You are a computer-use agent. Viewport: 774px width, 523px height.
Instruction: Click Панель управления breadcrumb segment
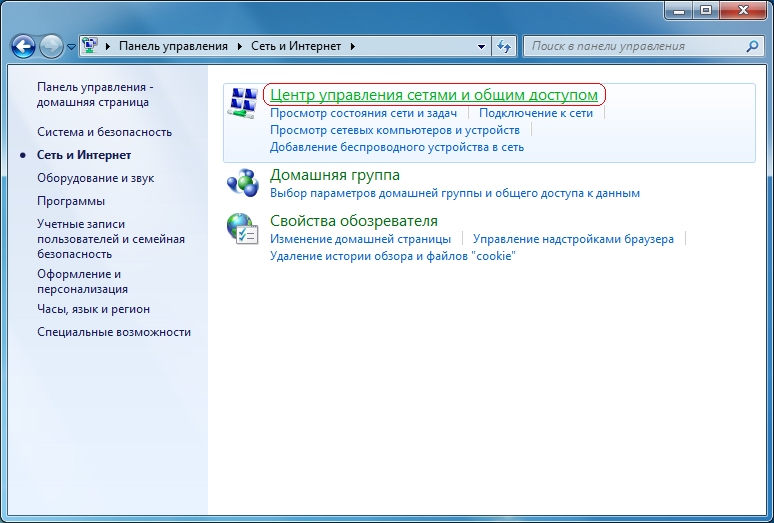point(173,46)
